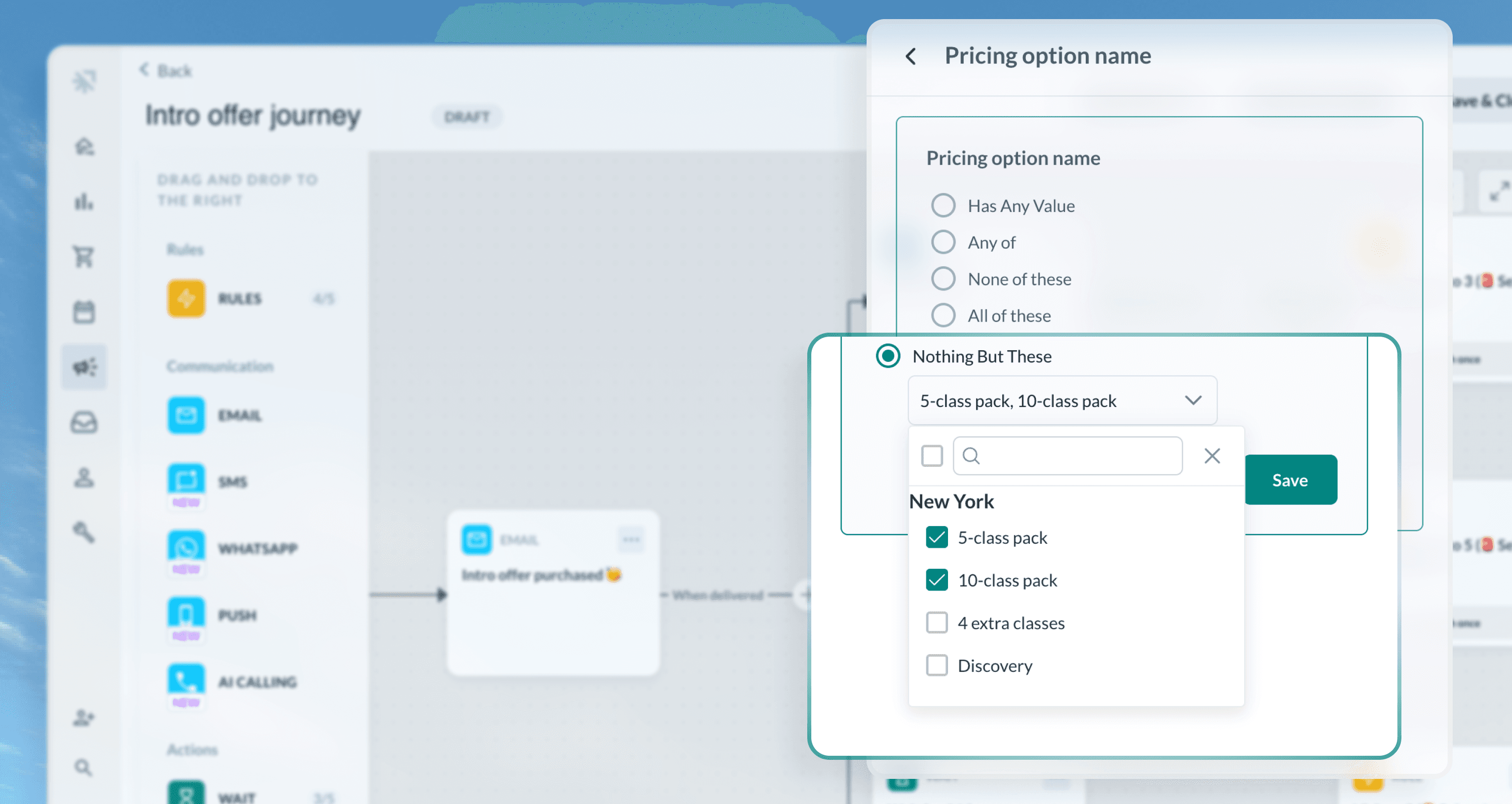Select the Any of radio button

943,242
